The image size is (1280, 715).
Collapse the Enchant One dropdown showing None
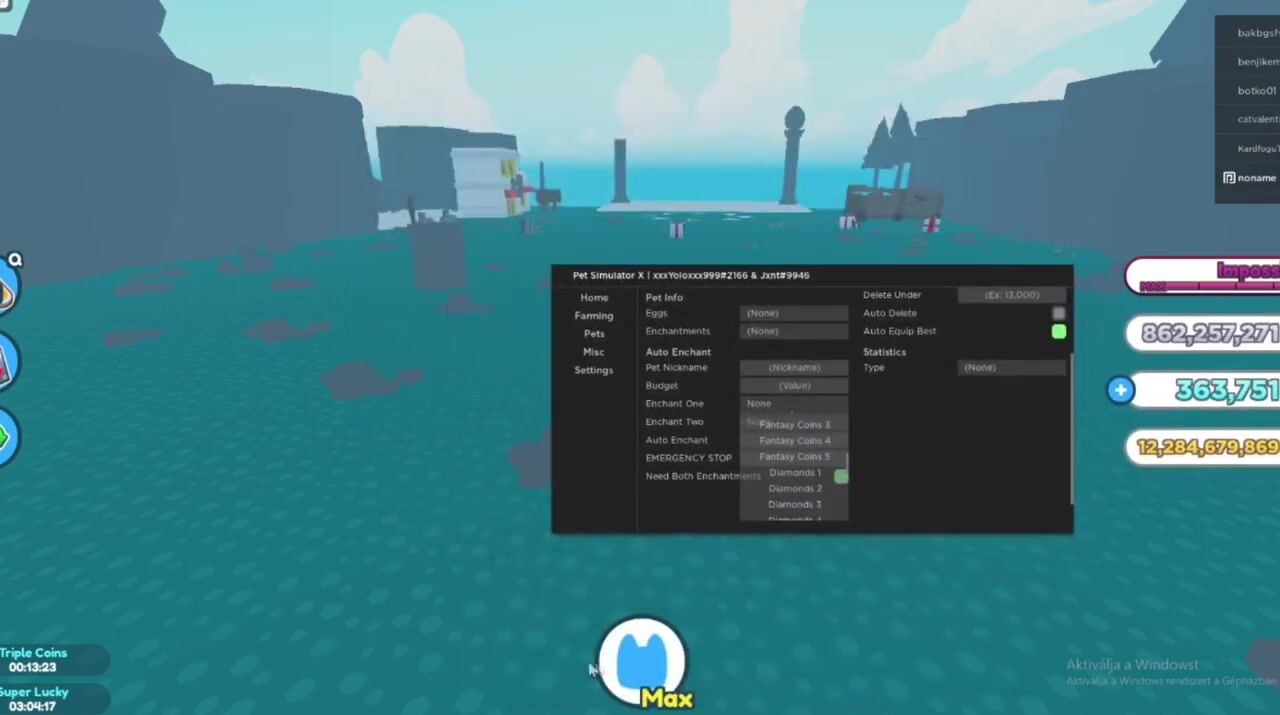[794, 403]
